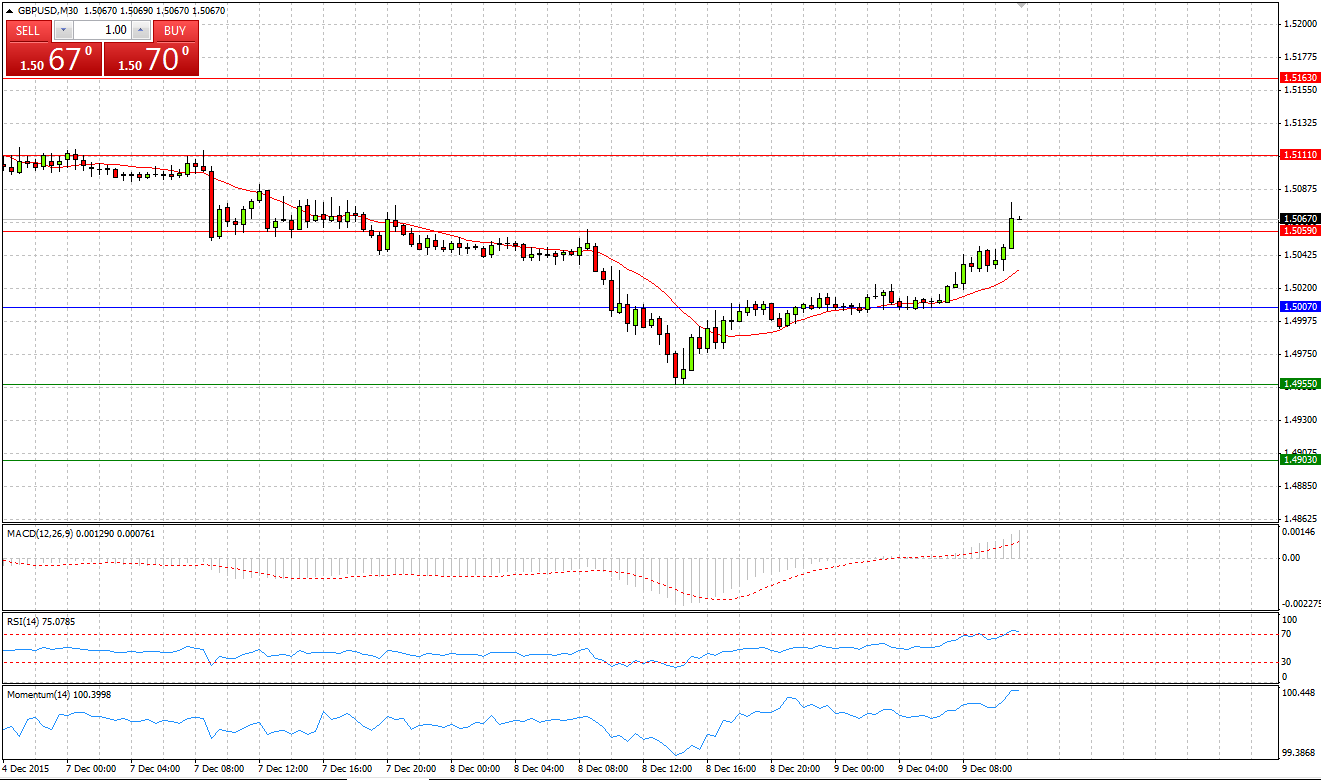Select the GBPUSD,M30 chart title text
Image resolution: width=1321 pixels, height=780 pixels.
(x=48, y=10)
